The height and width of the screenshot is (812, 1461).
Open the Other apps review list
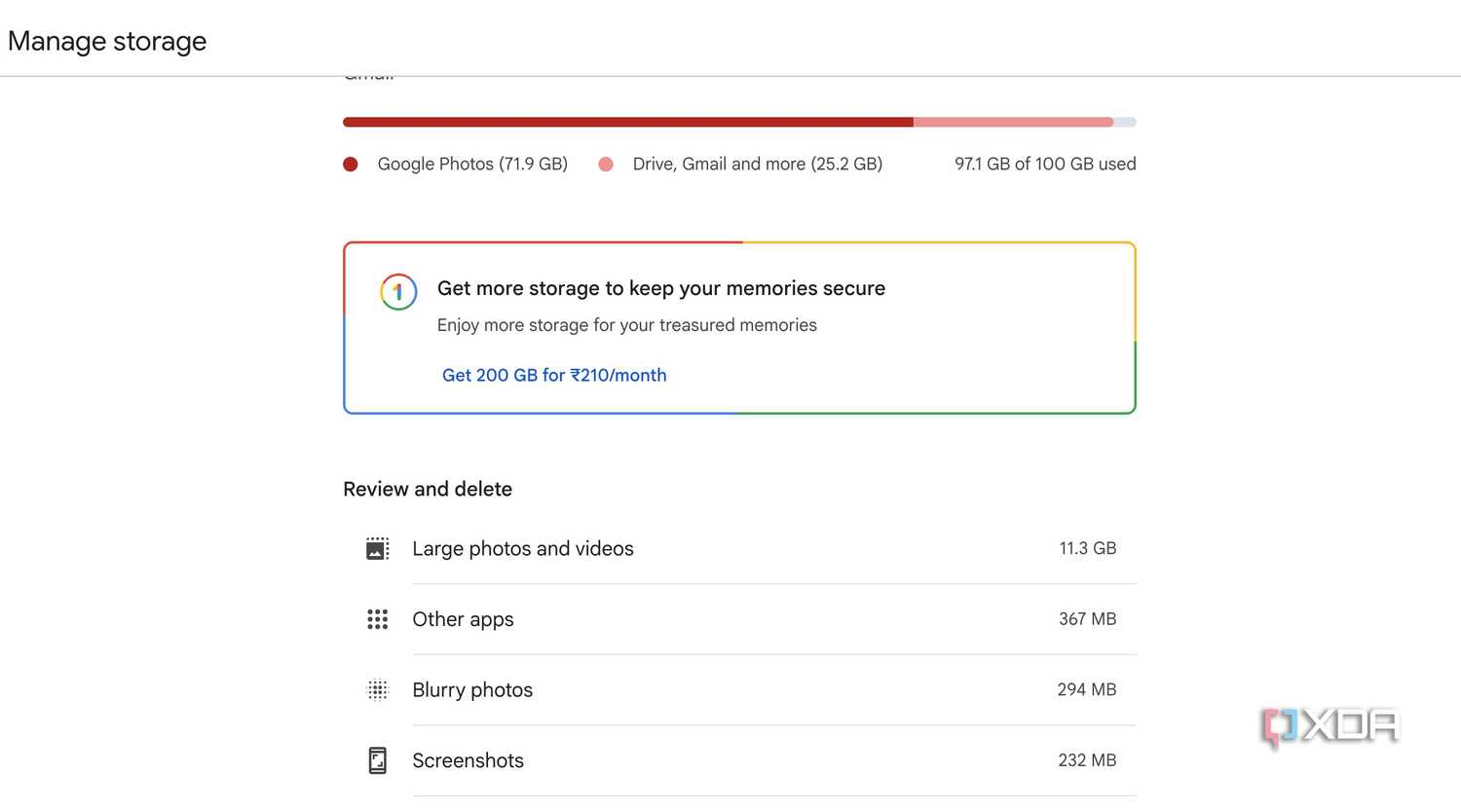click(740, 619)
